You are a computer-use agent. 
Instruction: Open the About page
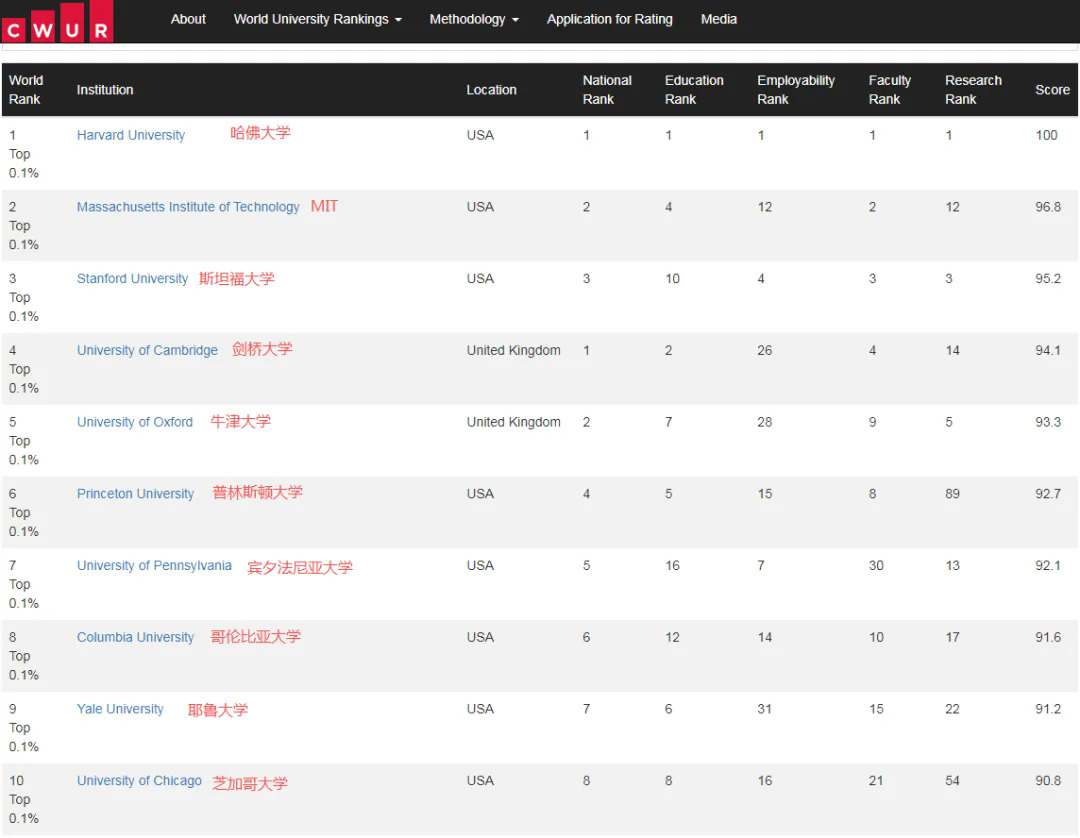coord(188,19)
